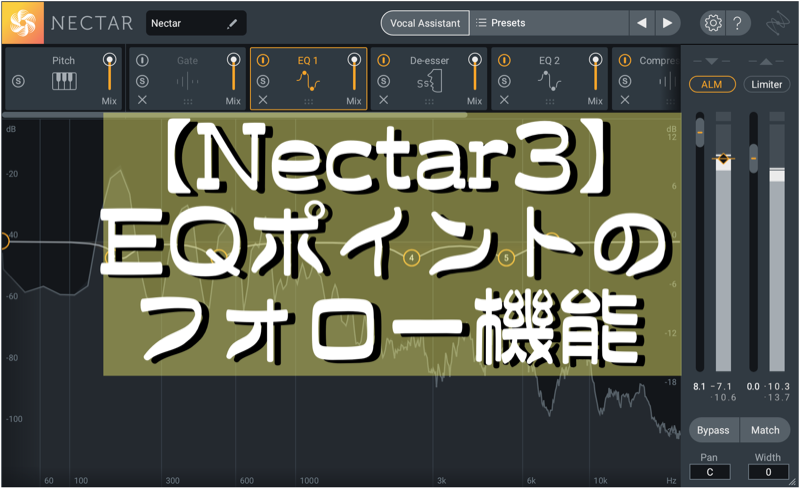Solo the EQ 2 module
This screenshot has width=800, height=488.
point(504,81)
